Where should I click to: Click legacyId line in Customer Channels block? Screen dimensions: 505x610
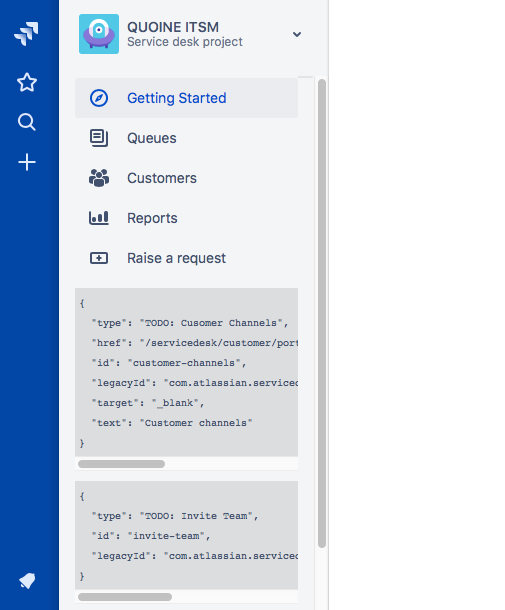pyautogui.click(x=195, y=383)
